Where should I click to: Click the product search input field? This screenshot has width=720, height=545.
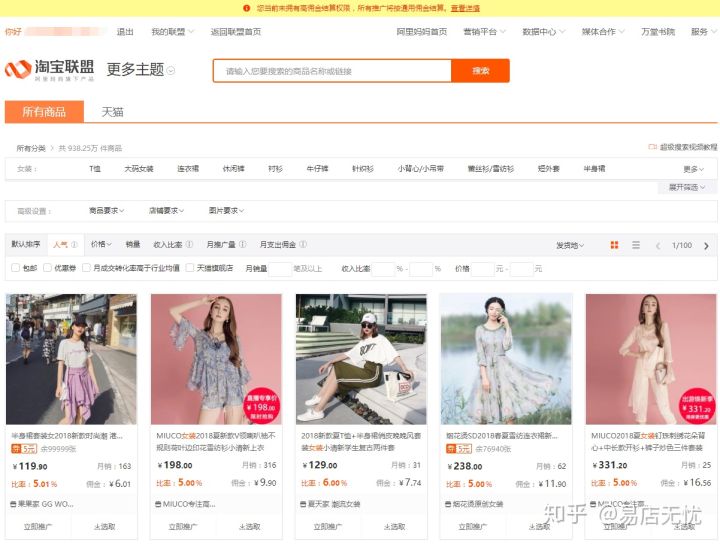point(332,71)
